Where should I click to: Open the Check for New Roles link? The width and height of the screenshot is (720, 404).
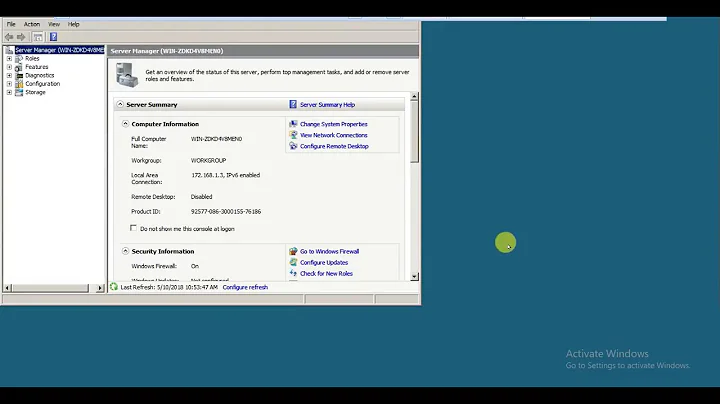click(326, 273)
